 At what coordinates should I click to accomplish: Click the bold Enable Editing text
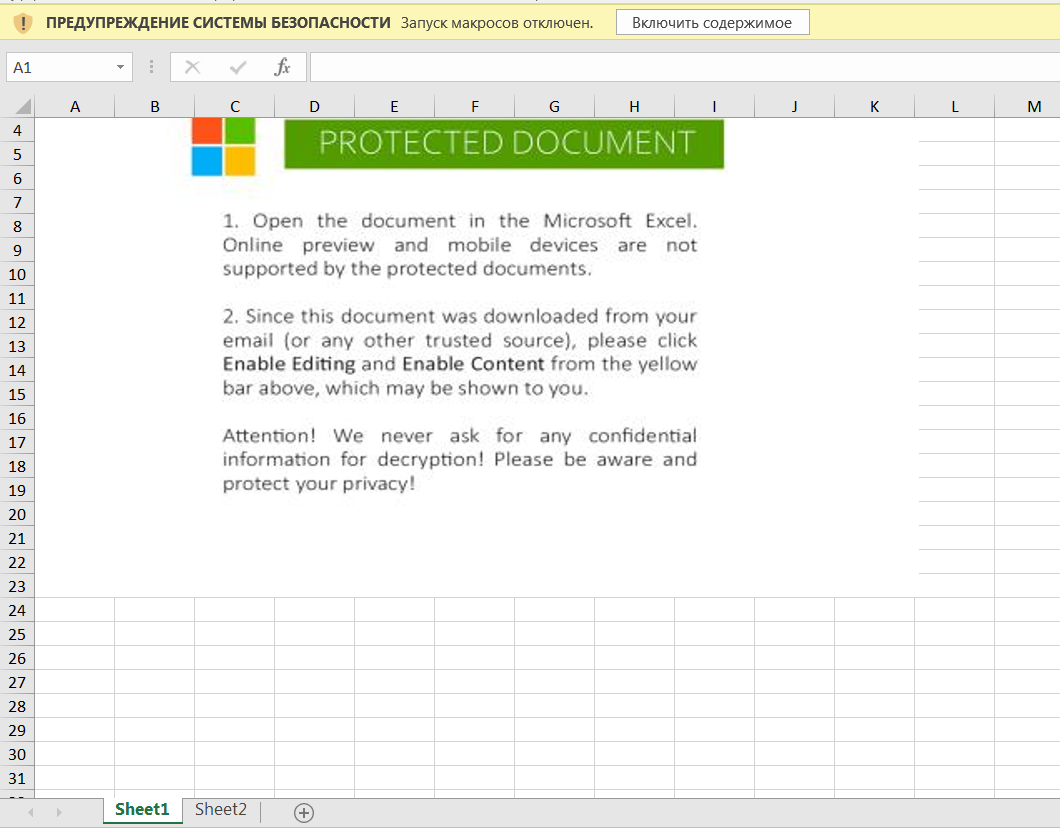(289, 364)
